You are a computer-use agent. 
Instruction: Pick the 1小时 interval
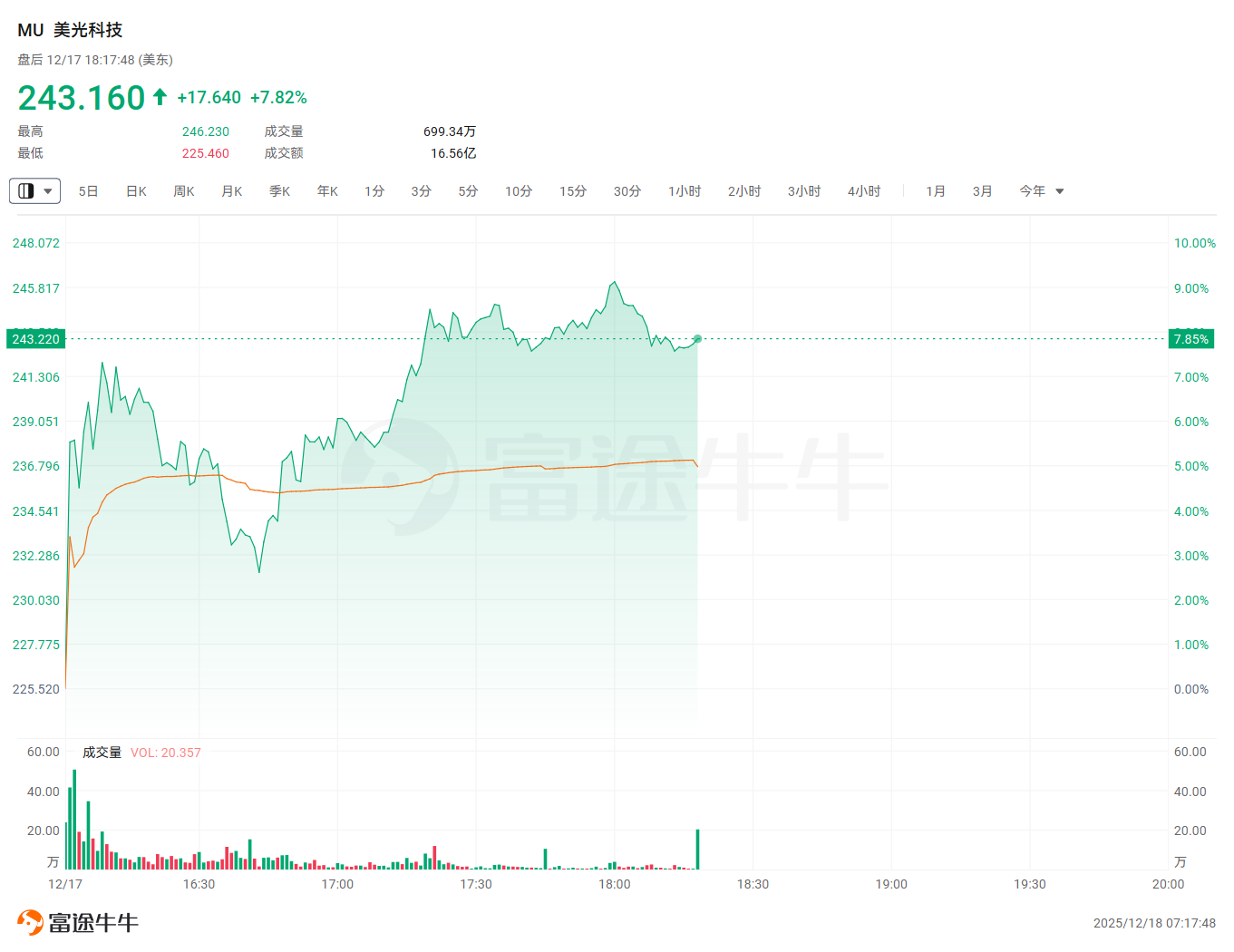tap(685, 191)
